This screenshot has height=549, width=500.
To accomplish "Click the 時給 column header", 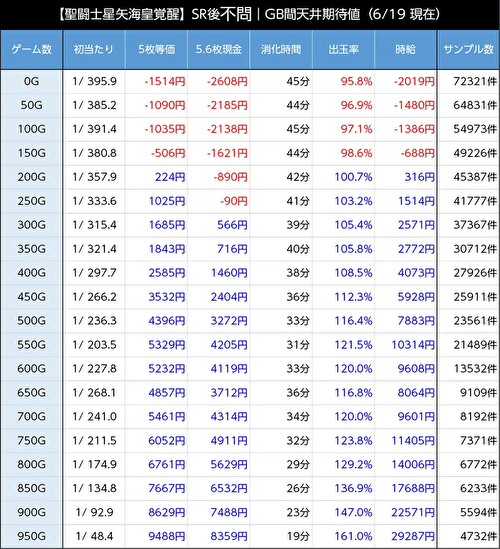I will [405, 49].
